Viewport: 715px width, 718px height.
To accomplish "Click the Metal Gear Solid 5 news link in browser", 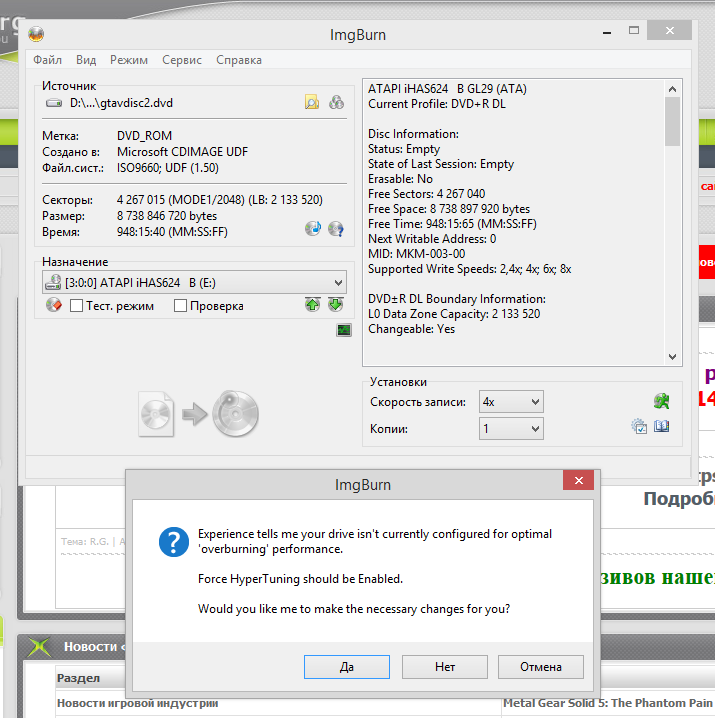I will pyautogui.click(x=608, y=703).
